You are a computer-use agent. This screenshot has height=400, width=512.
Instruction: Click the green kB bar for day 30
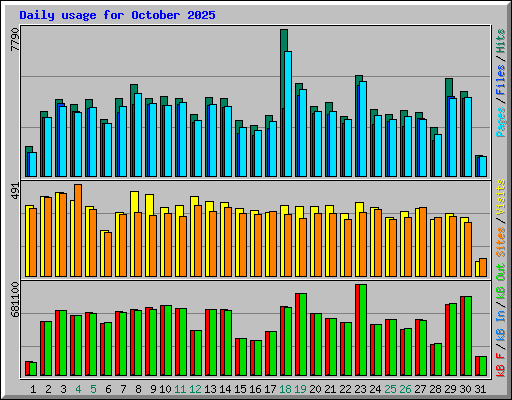[x=468, y=336]
